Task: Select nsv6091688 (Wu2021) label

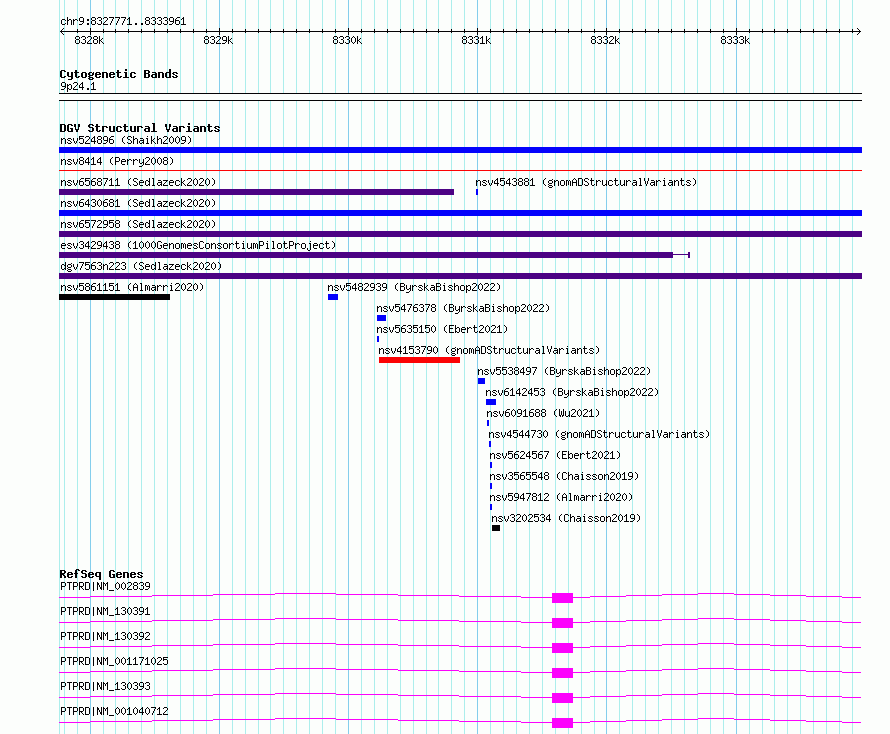Action: click(543, 413)
